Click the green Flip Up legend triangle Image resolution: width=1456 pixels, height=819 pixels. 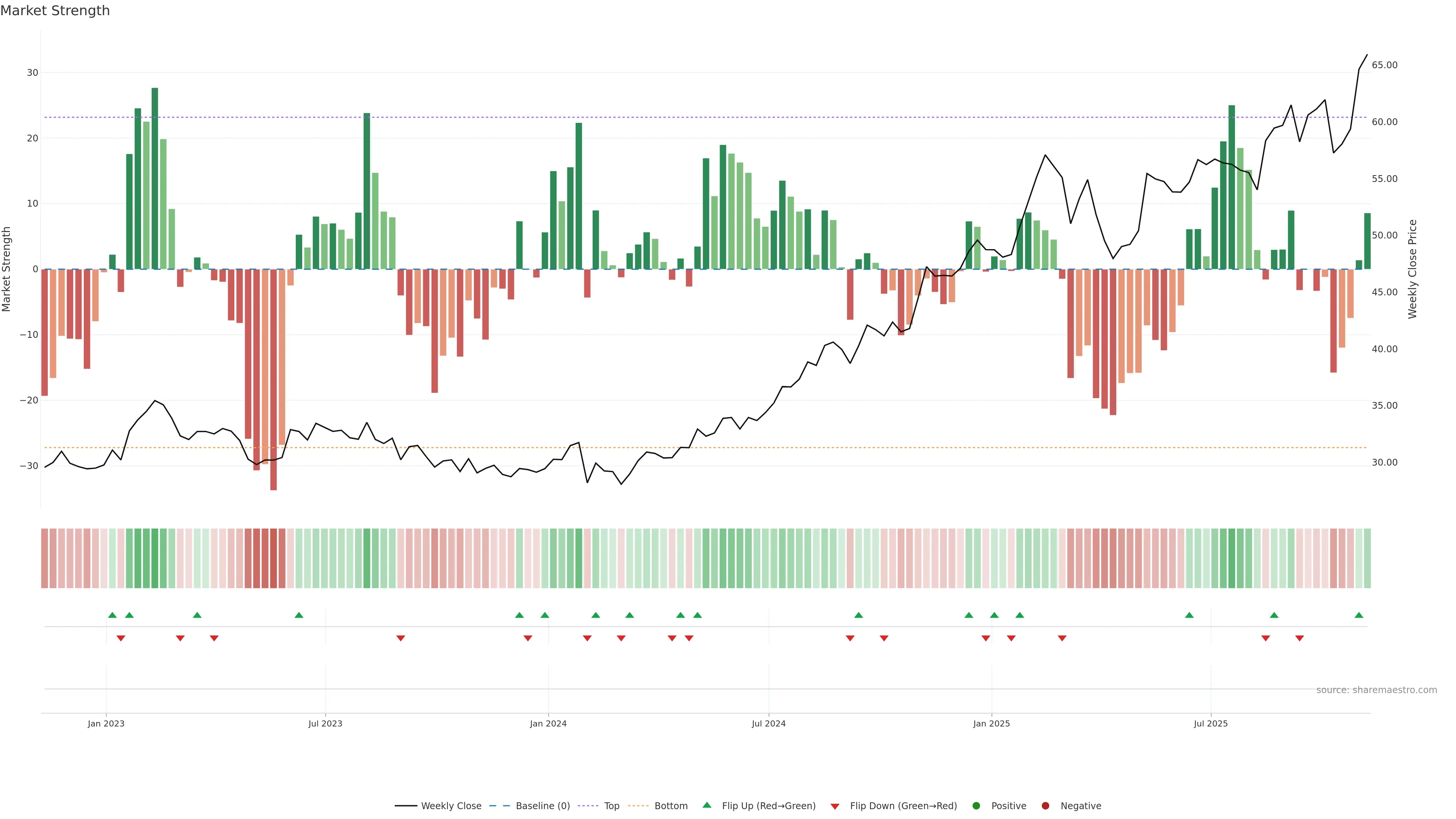tap(706, 805)
